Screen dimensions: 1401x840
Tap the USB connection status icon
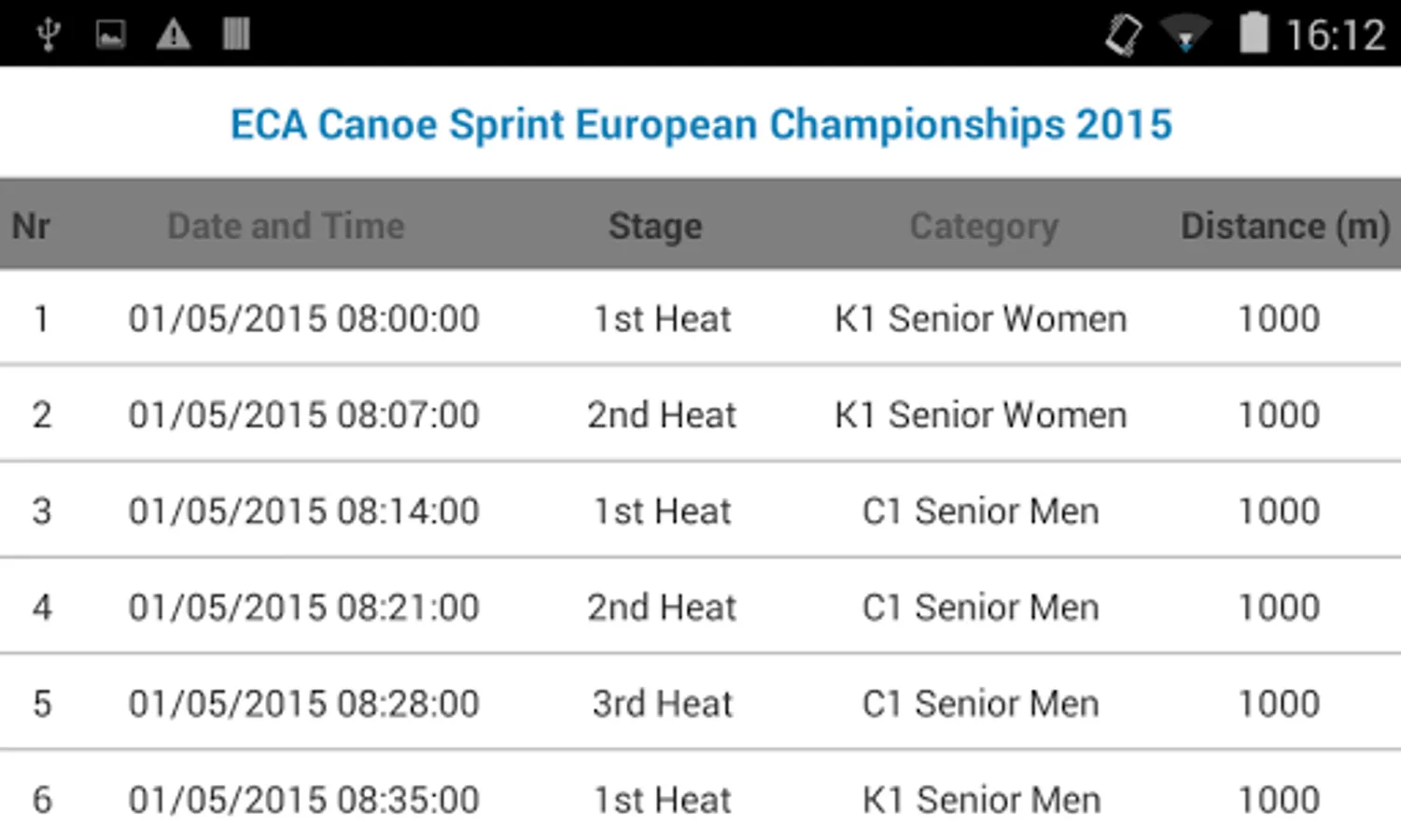click(49, 35)
